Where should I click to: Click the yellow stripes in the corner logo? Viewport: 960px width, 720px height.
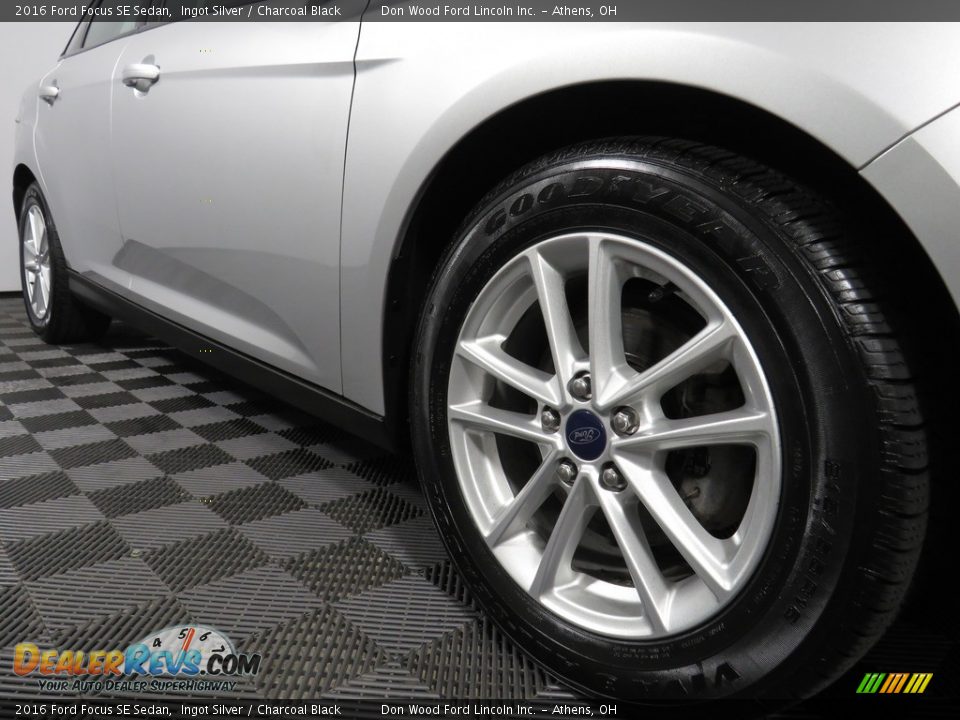(x=918, y=683)
